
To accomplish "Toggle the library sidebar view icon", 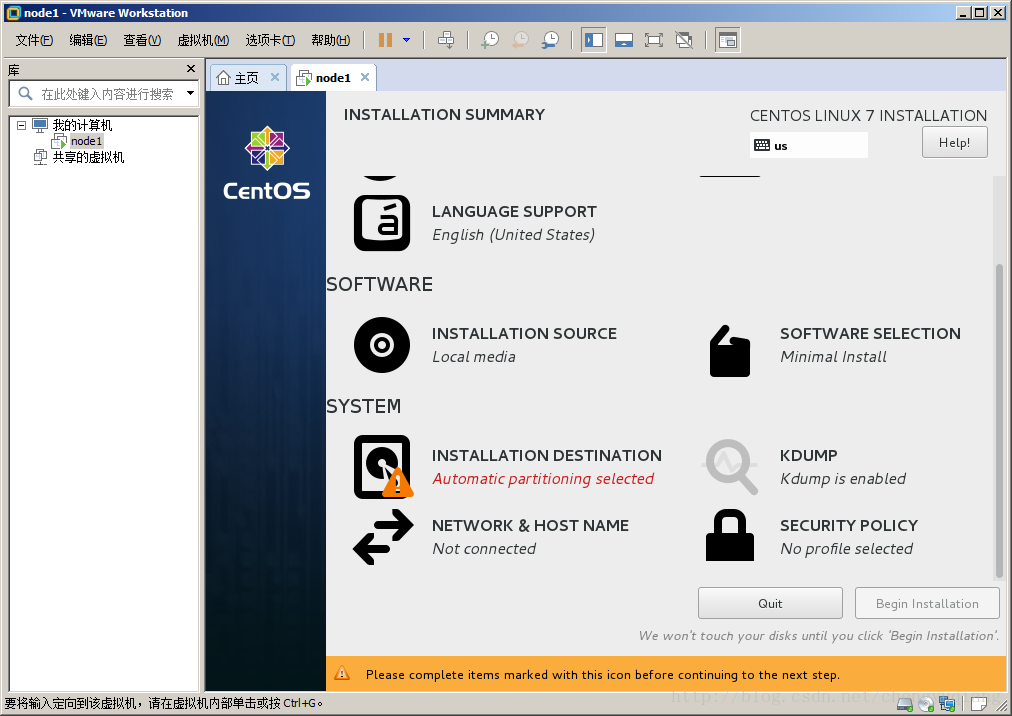I will [x=593, y=40].
